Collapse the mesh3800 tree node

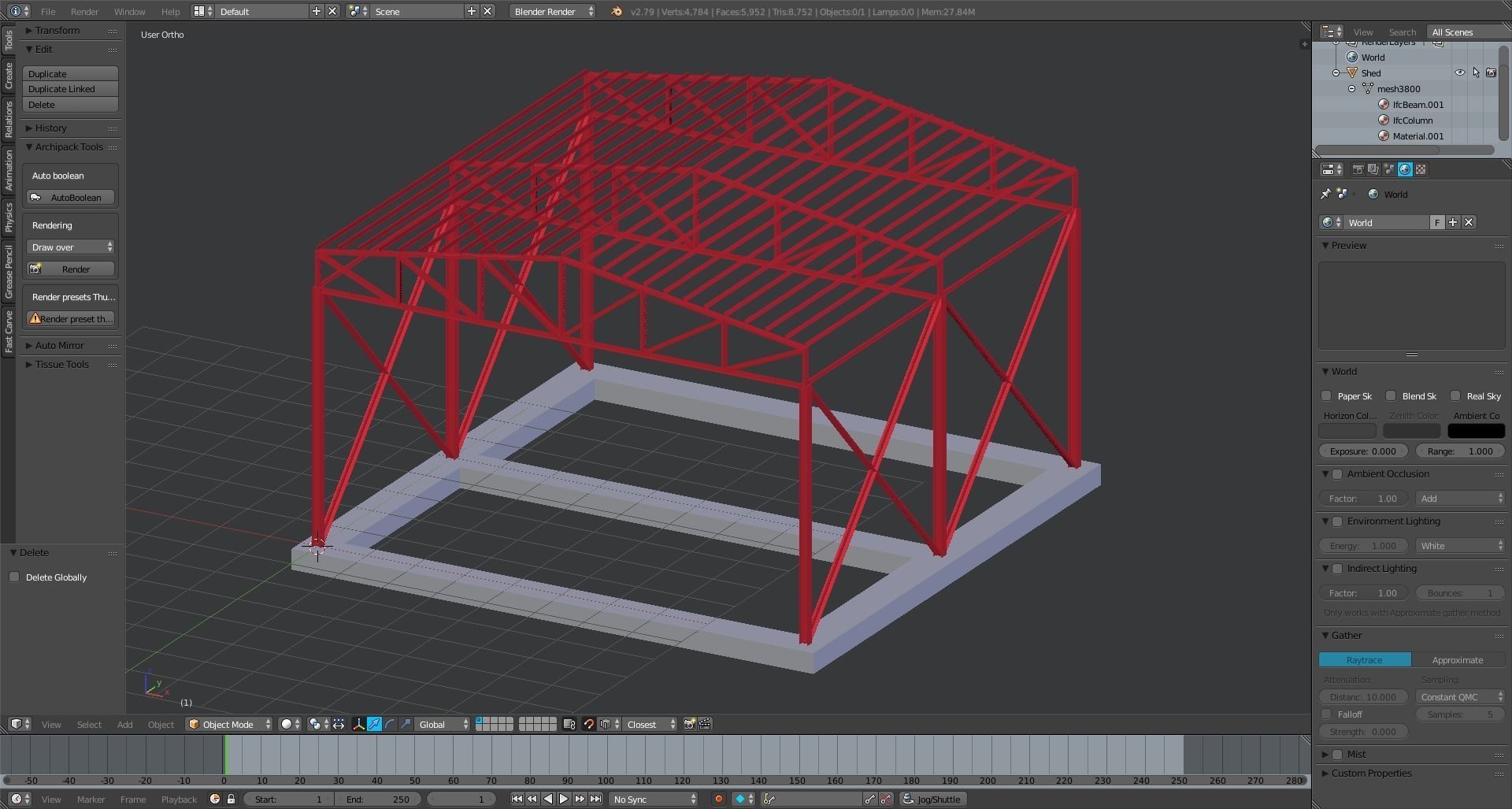[x=1352, y=88]
